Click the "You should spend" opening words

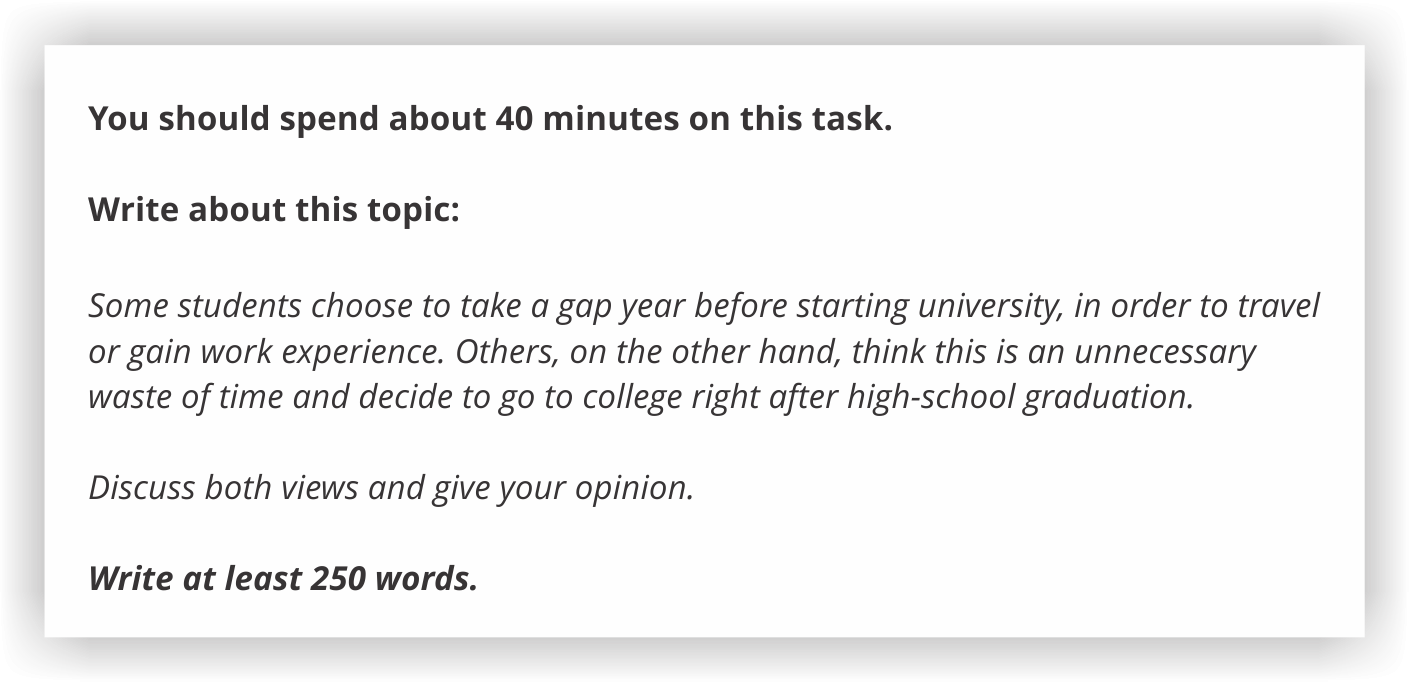(180, 119)
